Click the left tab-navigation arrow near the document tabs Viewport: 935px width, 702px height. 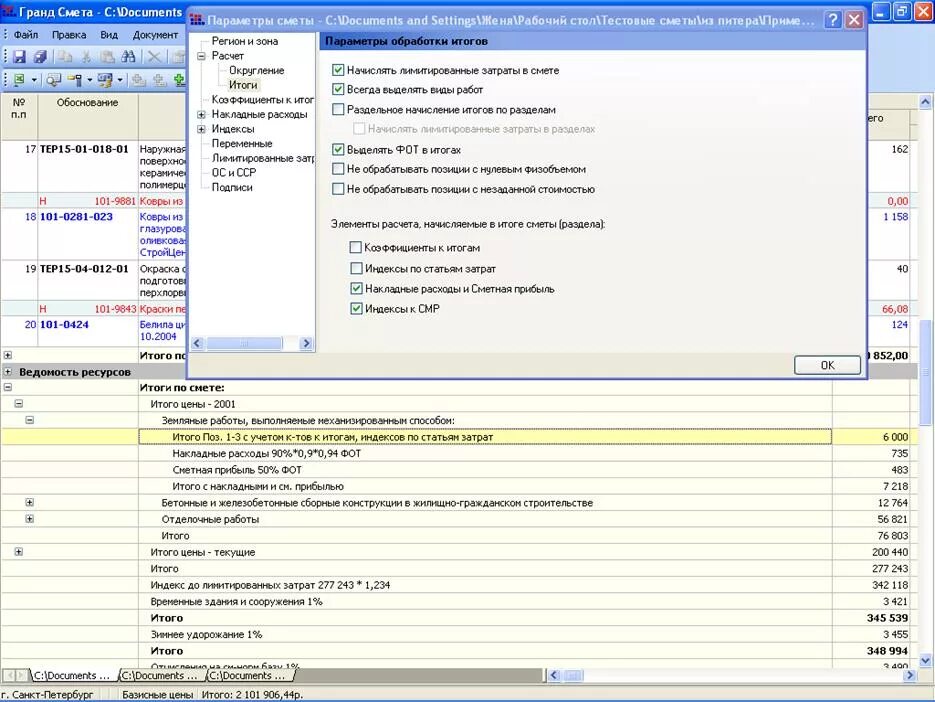(10, 675)
